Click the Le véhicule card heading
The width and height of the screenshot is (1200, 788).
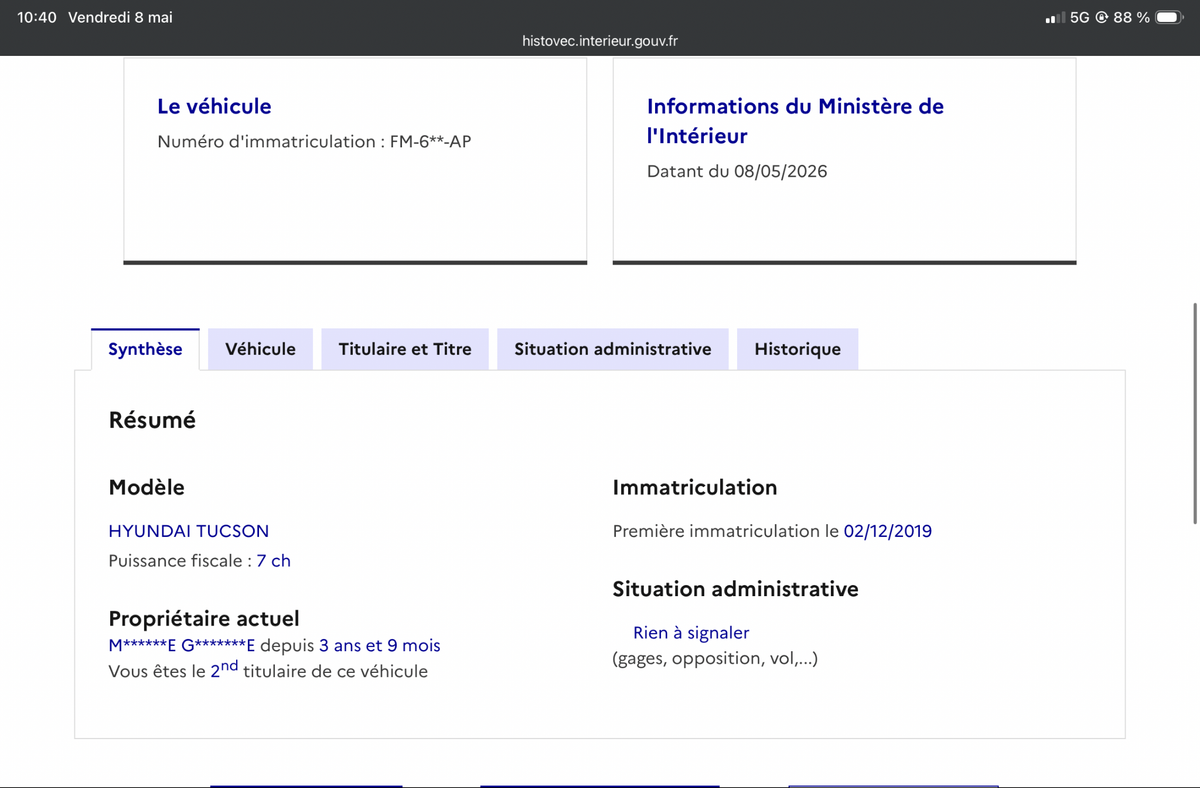pyautogui.click(x=214, y=106)
